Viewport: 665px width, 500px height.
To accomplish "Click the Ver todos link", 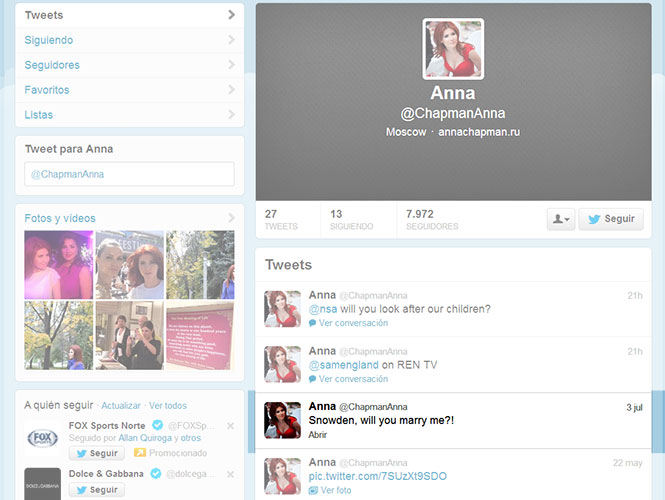I will tap(168, 405).
